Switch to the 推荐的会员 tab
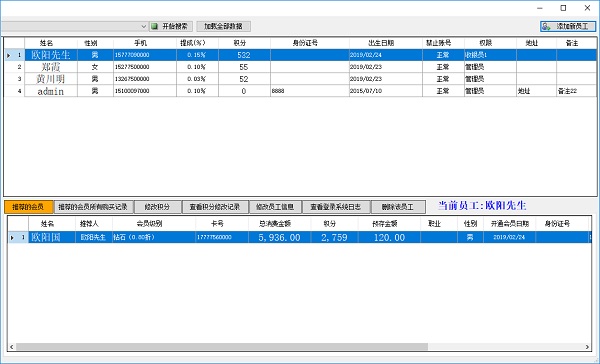 (28, 207)
